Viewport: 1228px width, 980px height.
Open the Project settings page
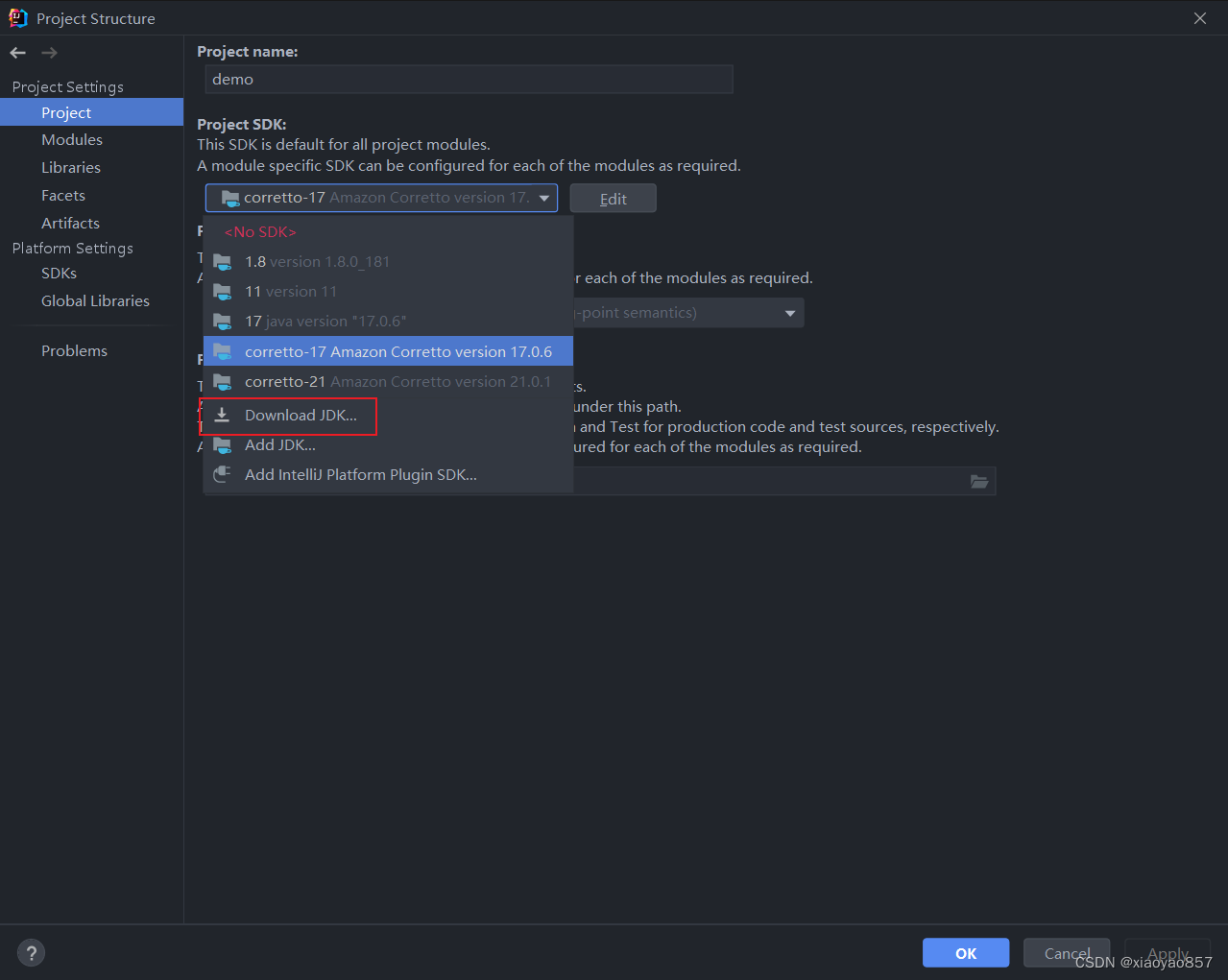[91, 112]
